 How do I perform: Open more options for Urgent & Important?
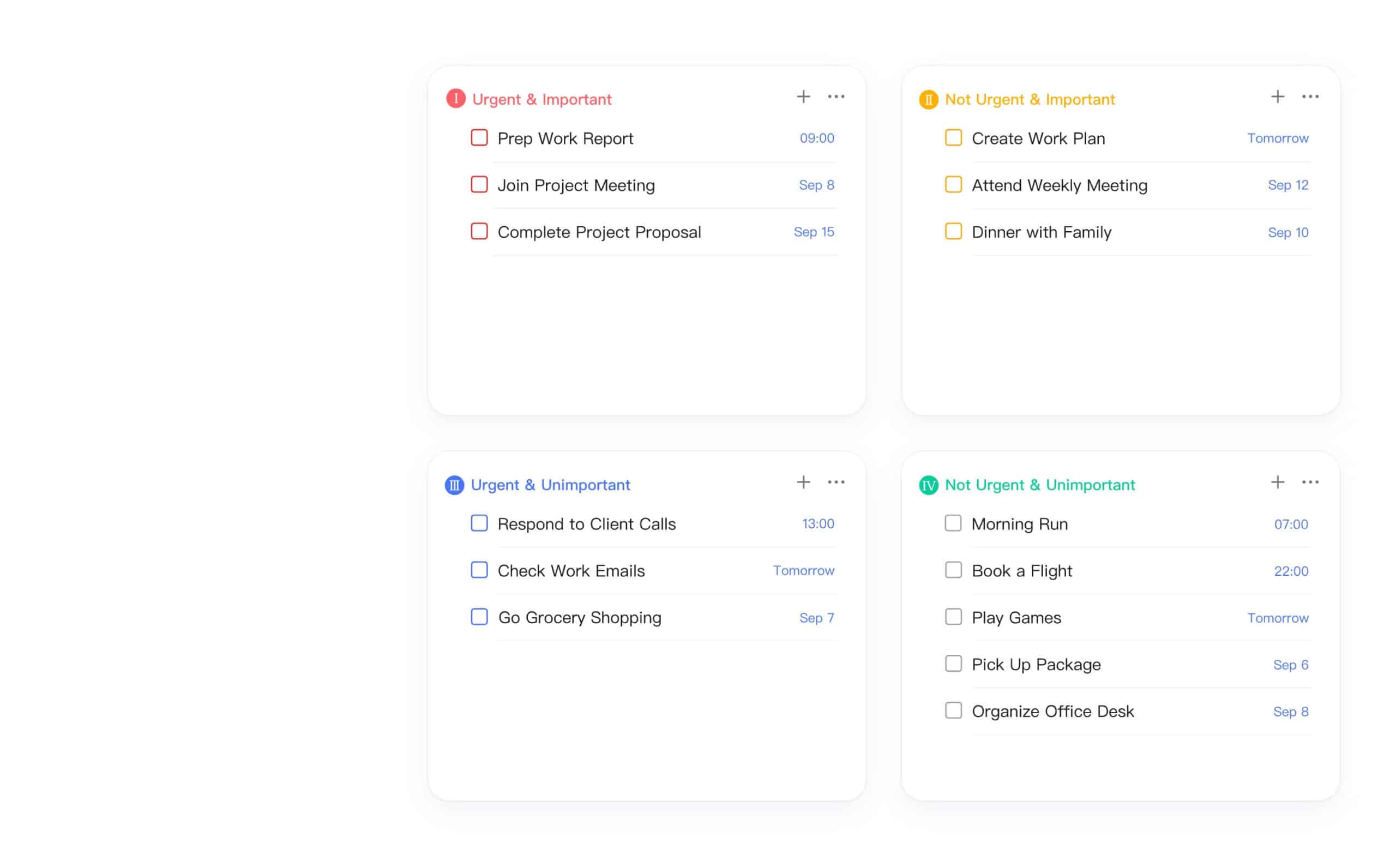[x=837, y=97]
